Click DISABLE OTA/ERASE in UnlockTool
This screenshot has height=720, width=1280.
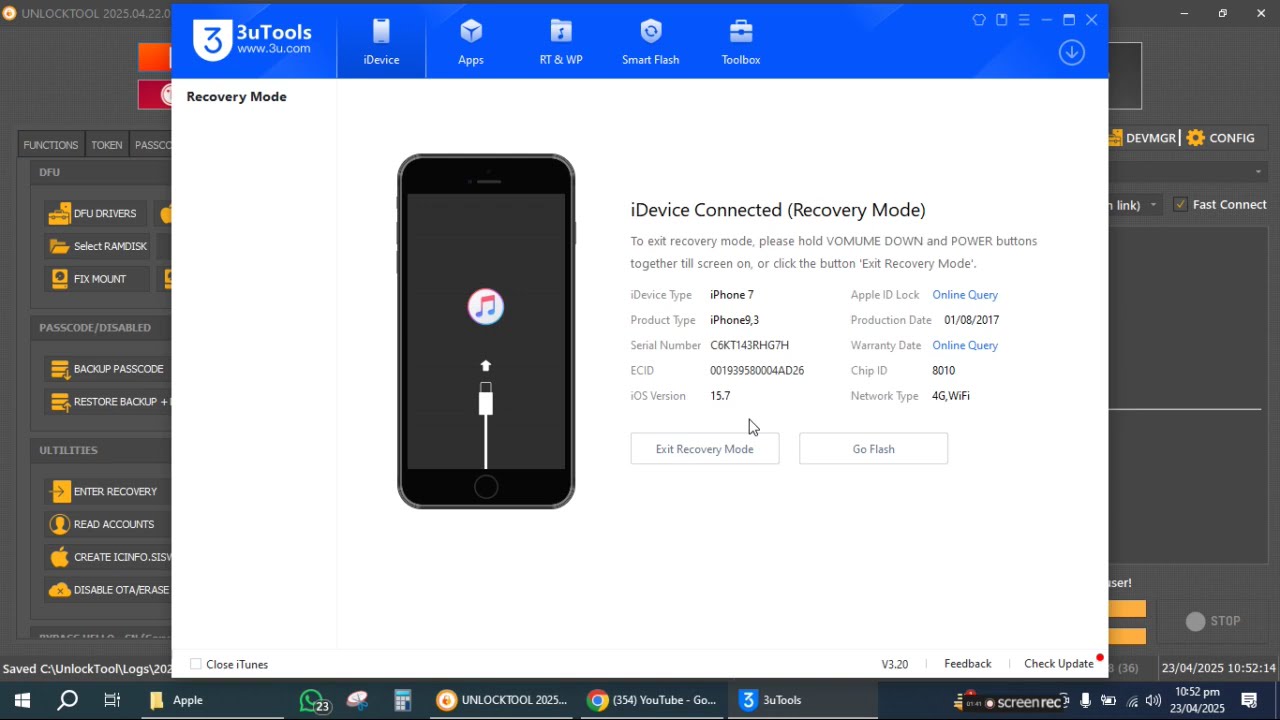[x=110, y=590]
